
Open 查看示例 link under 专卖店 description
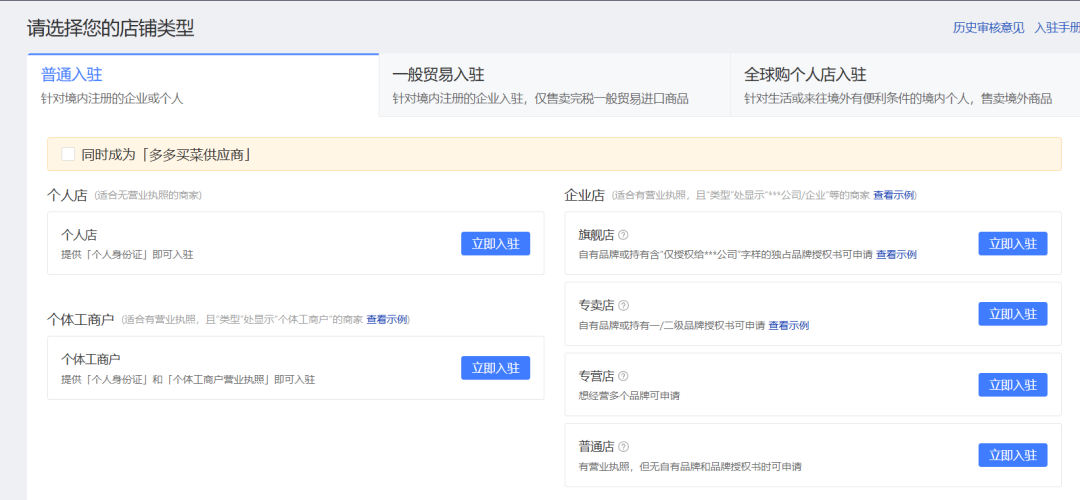(x=788, y=326)
